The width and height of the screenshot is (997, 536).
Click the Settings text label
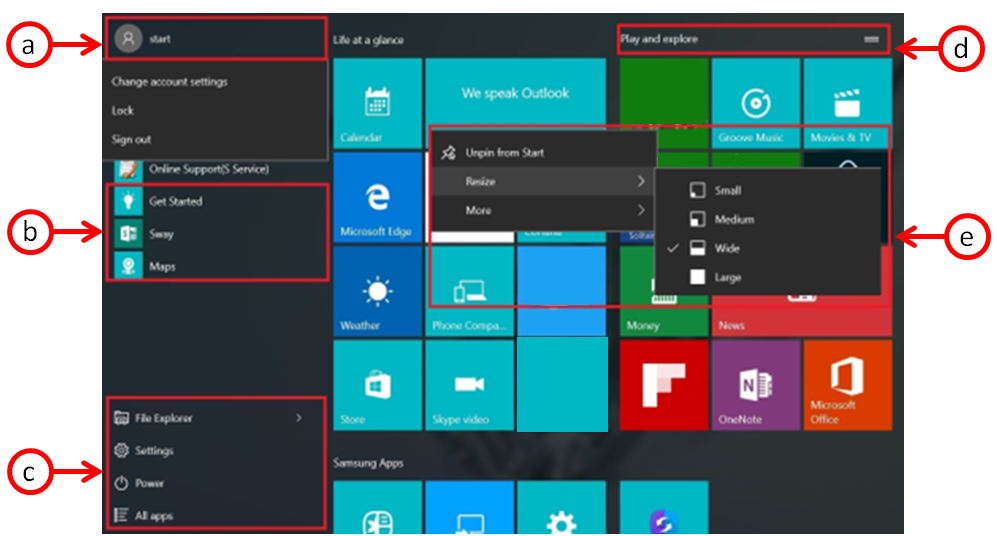154,451
